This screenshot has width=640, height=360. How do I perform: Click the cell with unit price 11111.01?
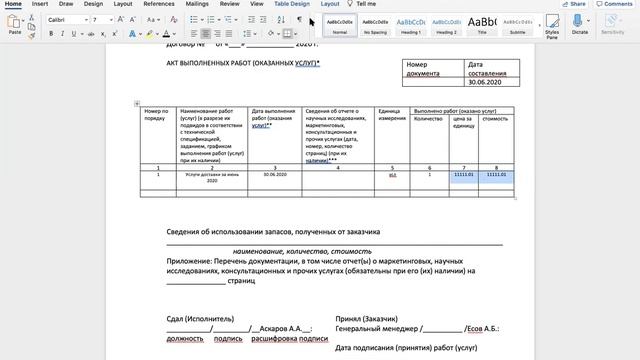tap(464, 180)
